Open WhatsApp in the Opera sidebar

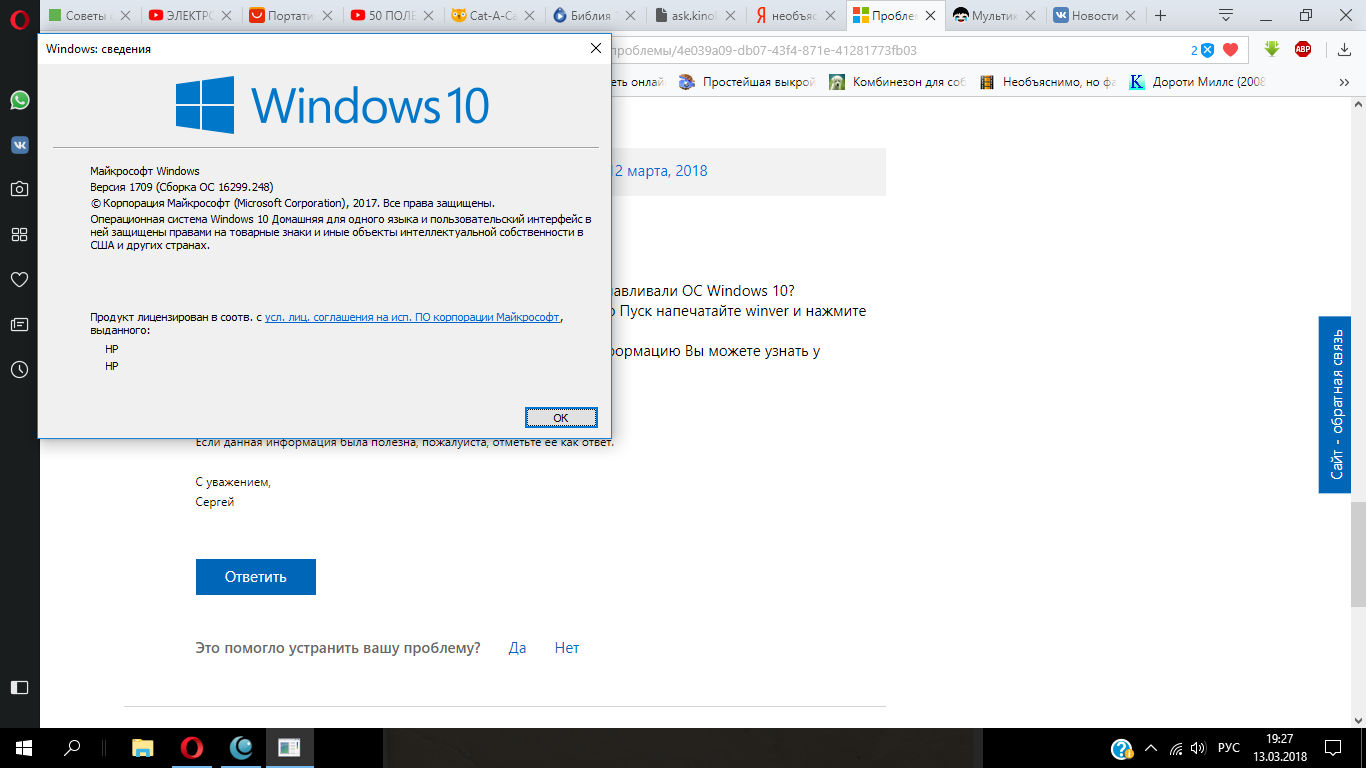coord(19,100)
